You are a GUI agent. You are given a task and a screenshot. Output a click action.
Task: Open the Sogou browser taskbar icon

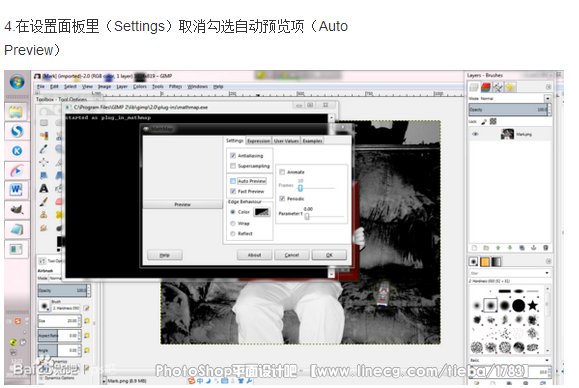point(17,131)
